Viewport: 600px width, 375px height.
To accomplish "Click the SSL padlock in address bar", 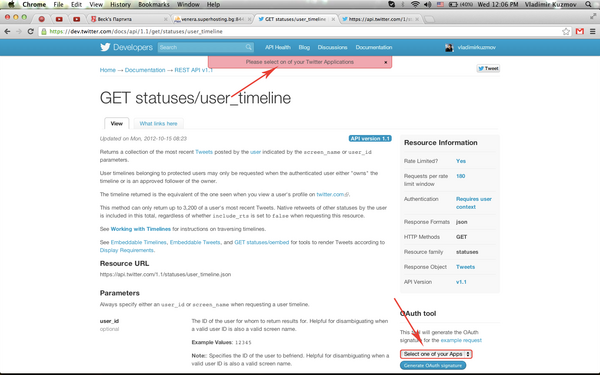I will (44, 31).
